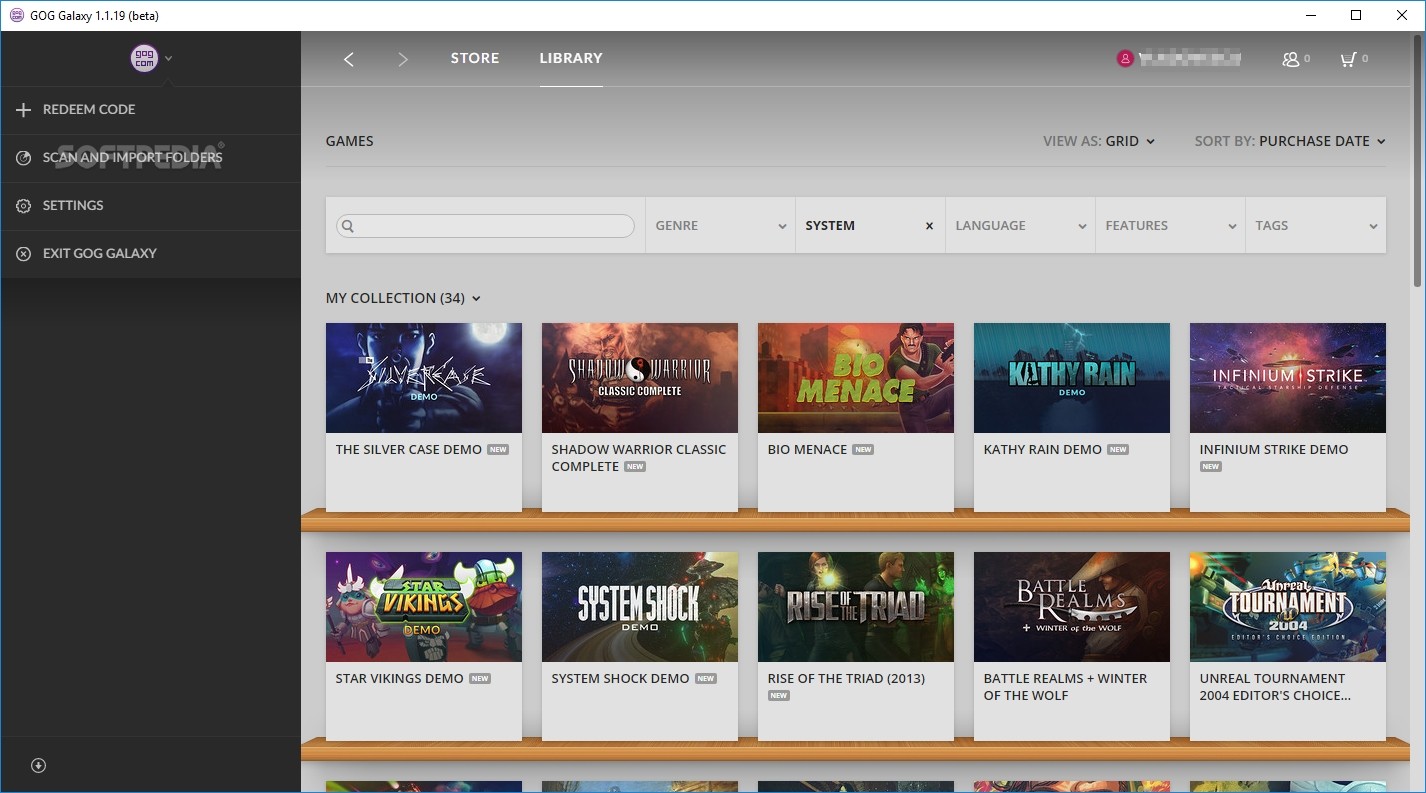Open Battle Realms cover image
Image resolution: width=1426 pixels, height=793 pixels.
(x=1072, y=607)
